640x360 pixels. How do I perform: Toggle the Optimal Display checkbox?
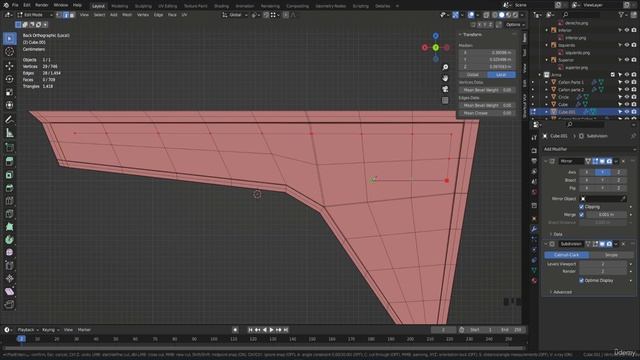582,280
